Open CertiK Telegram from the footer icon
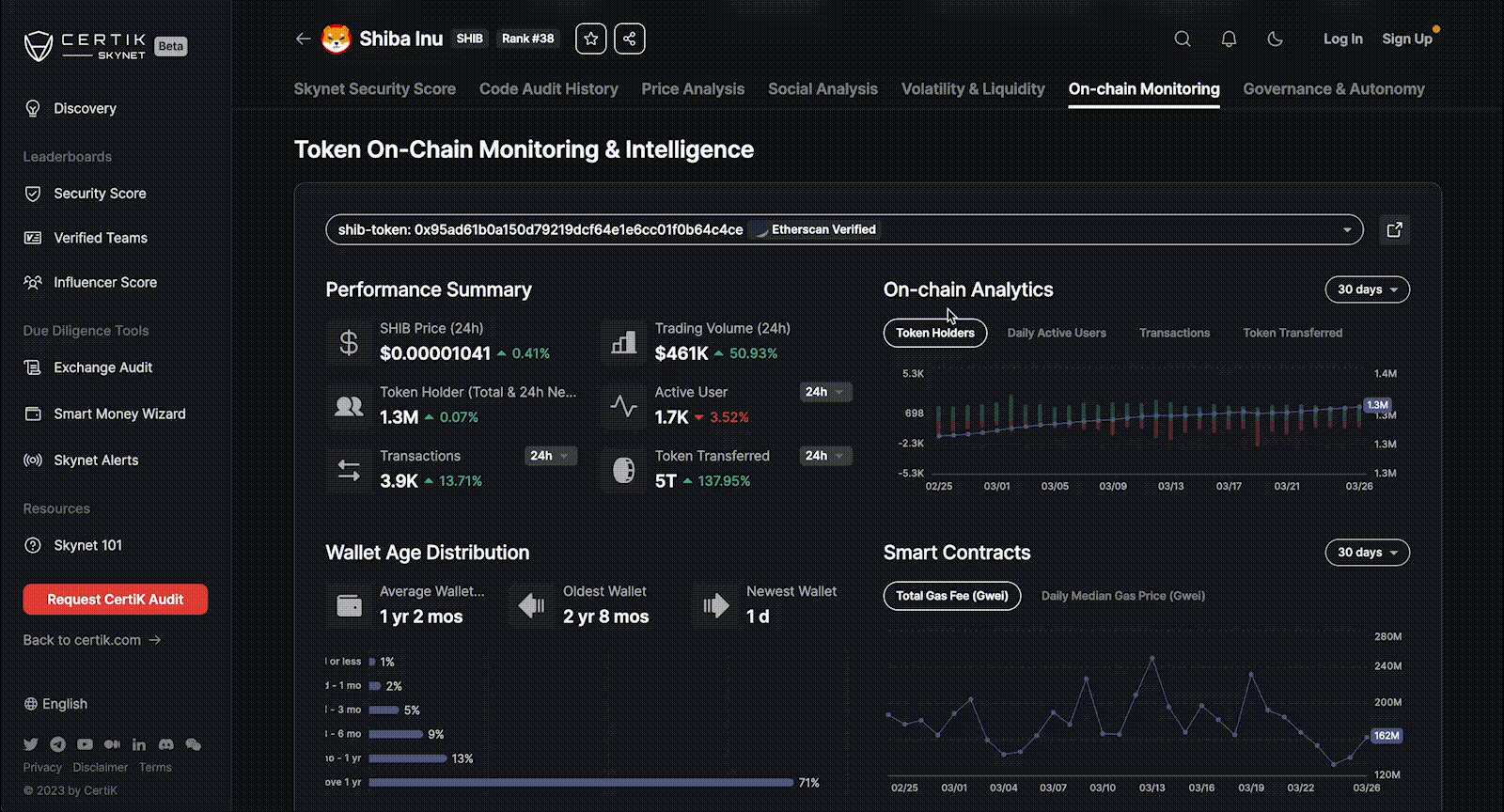Viewport: 1504px width, 812px height. coord(58,744)
